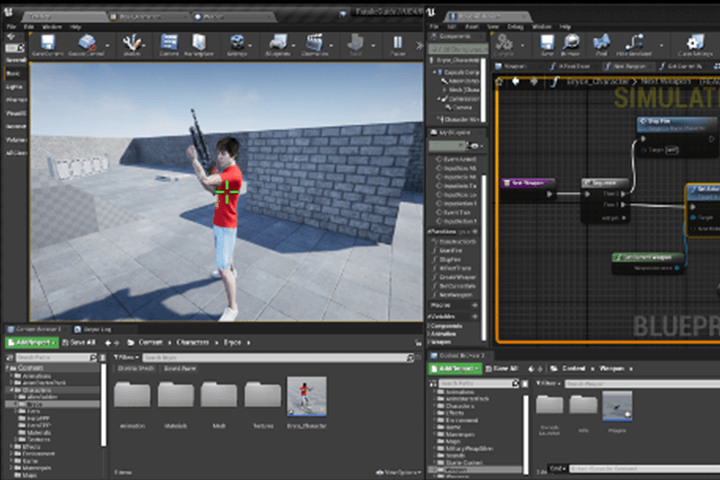This screenshot has height=480, width=720.
Task: Click the left content browser asset search field
Action: [278, 357]
